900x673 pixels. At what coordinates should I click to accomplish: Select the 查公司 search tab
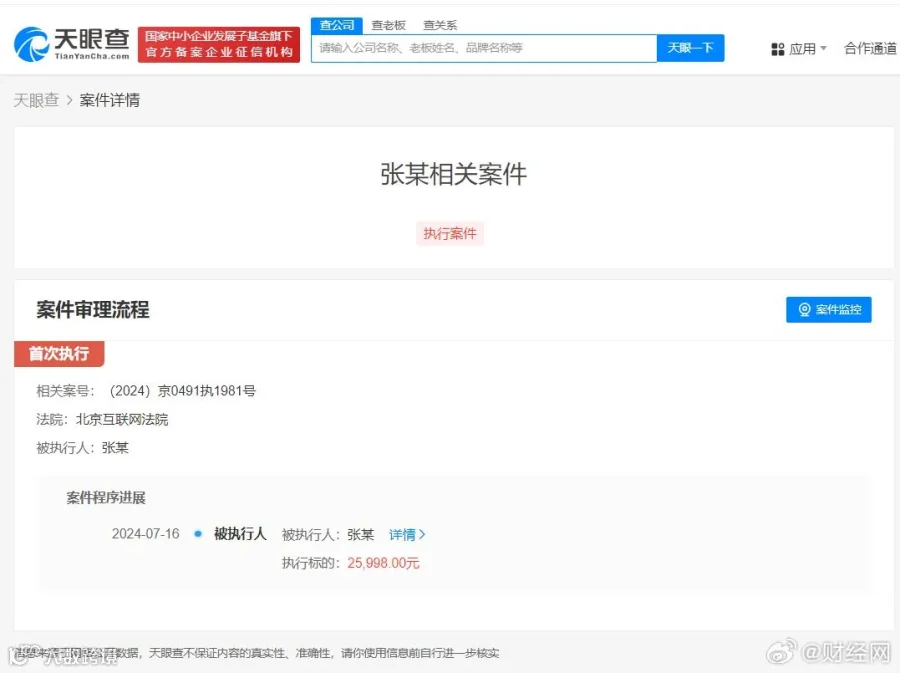(x=337, y=25)
